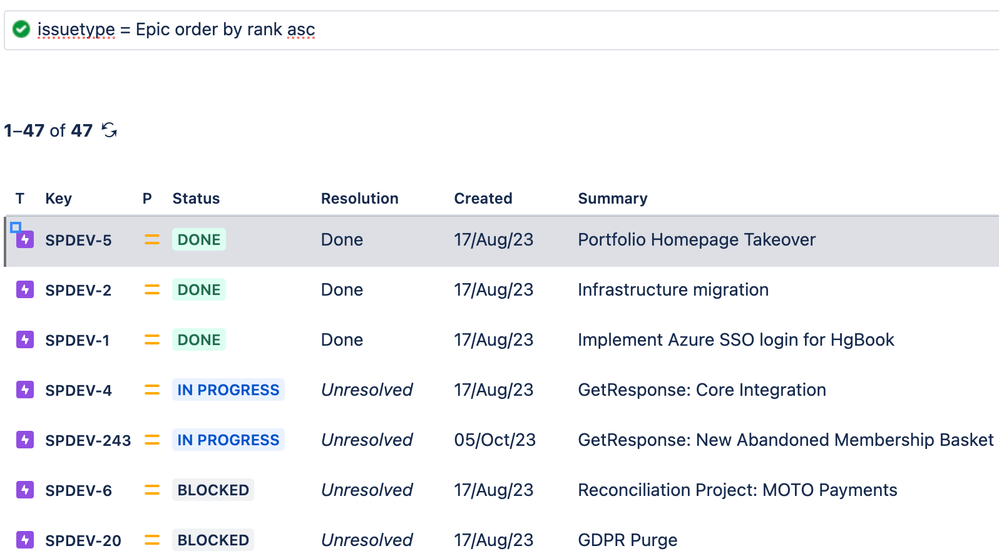The width and height of the screenshot is (999, 560).
Task: Open Infrastructure migration summary link
Action: click(x=673, y=290)
